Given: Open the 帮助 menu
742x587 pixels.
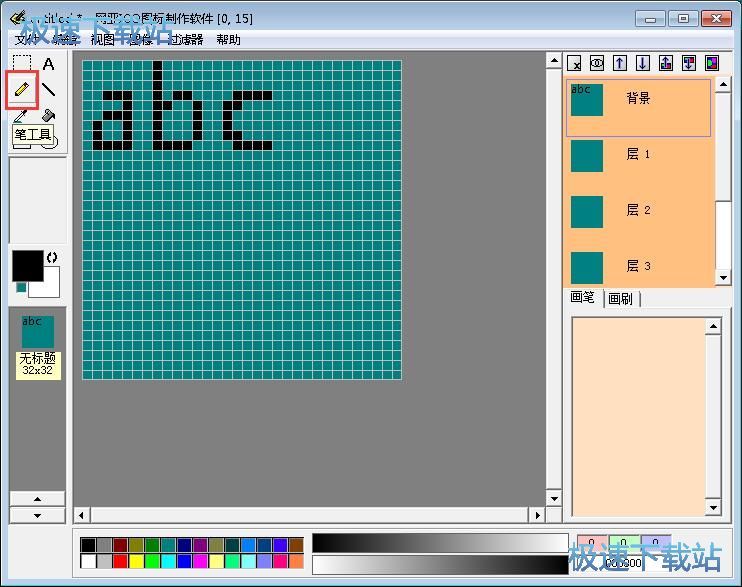Looking at the screenshot, I should [229, 40].
